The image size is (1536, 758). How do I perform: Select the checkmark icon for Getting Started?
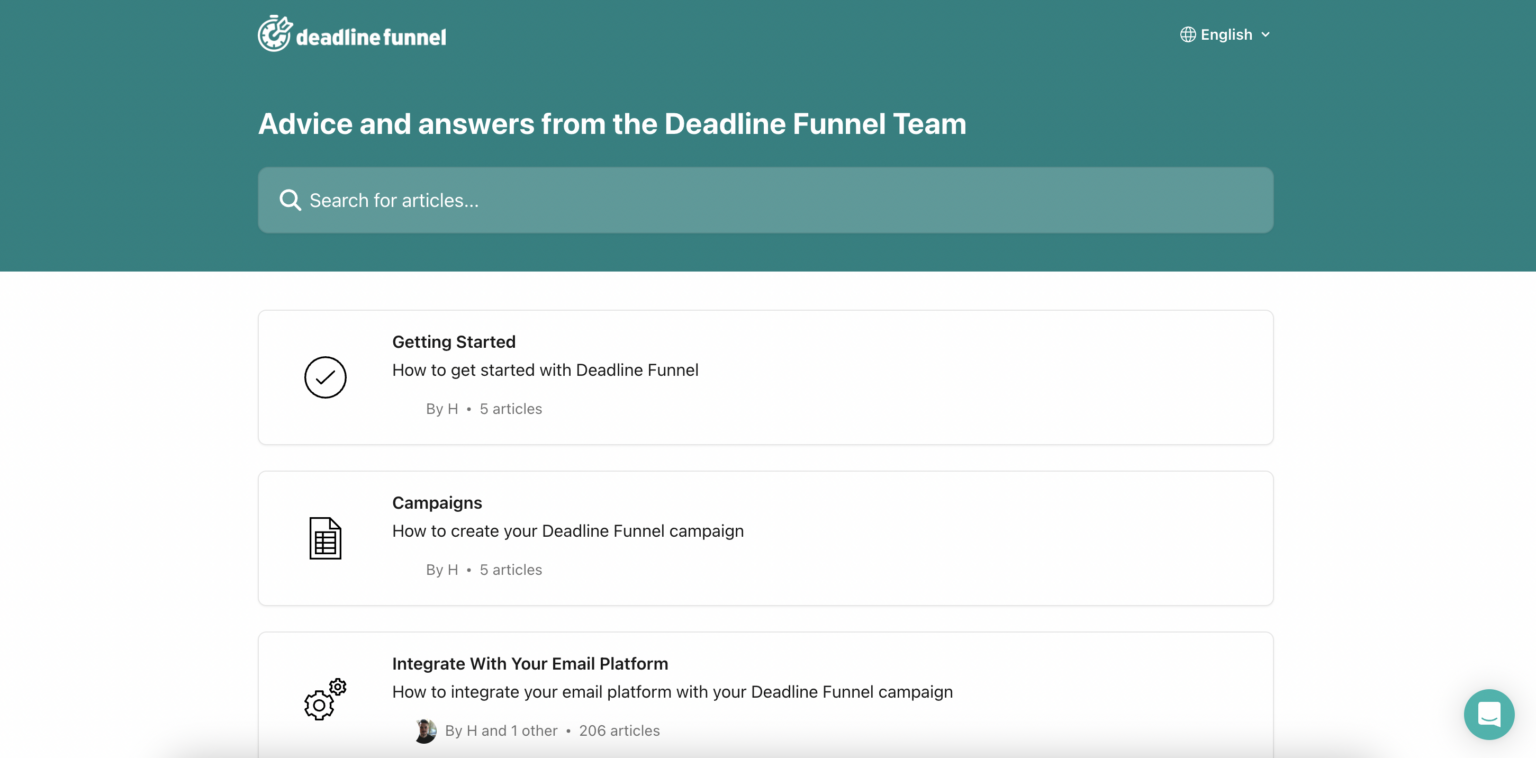click(x=325, y=377)
